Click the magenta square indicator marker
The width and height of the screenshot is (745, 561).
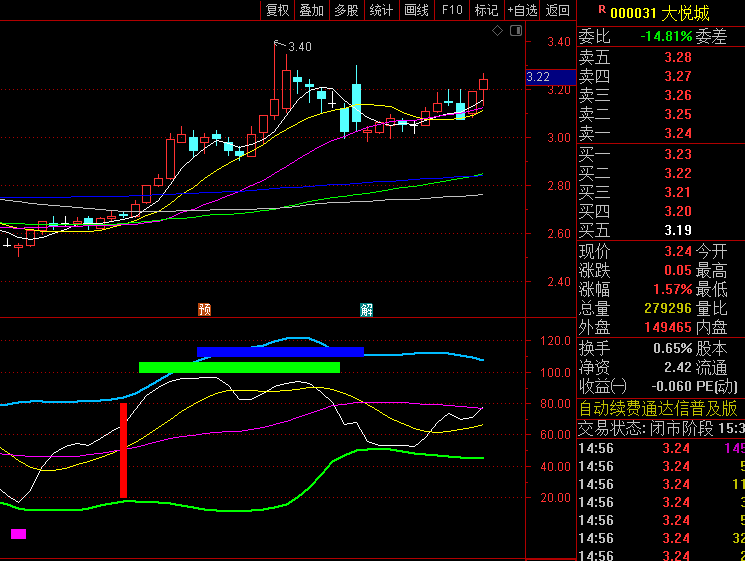pyautogui.click(x=18, y=534)
